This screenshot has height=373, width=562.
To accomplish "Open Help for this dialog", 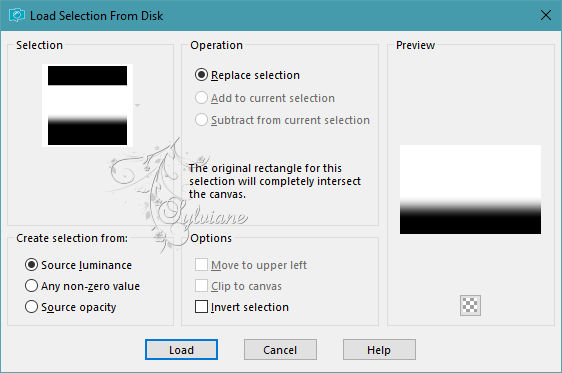I will tap(379, 350).
